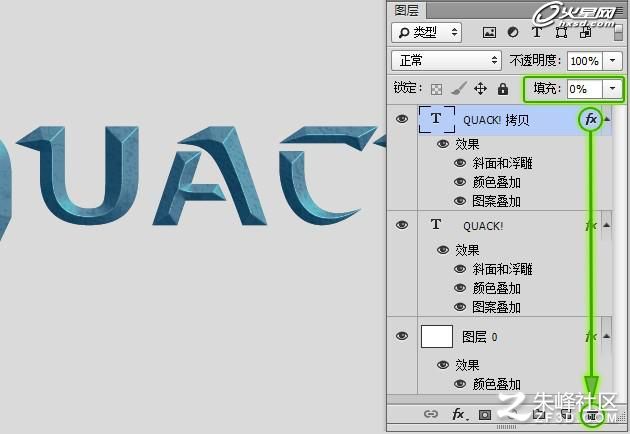Open the layers panel flyout menu
Viewport: 630px width, 434px height.
click(619, 11)
